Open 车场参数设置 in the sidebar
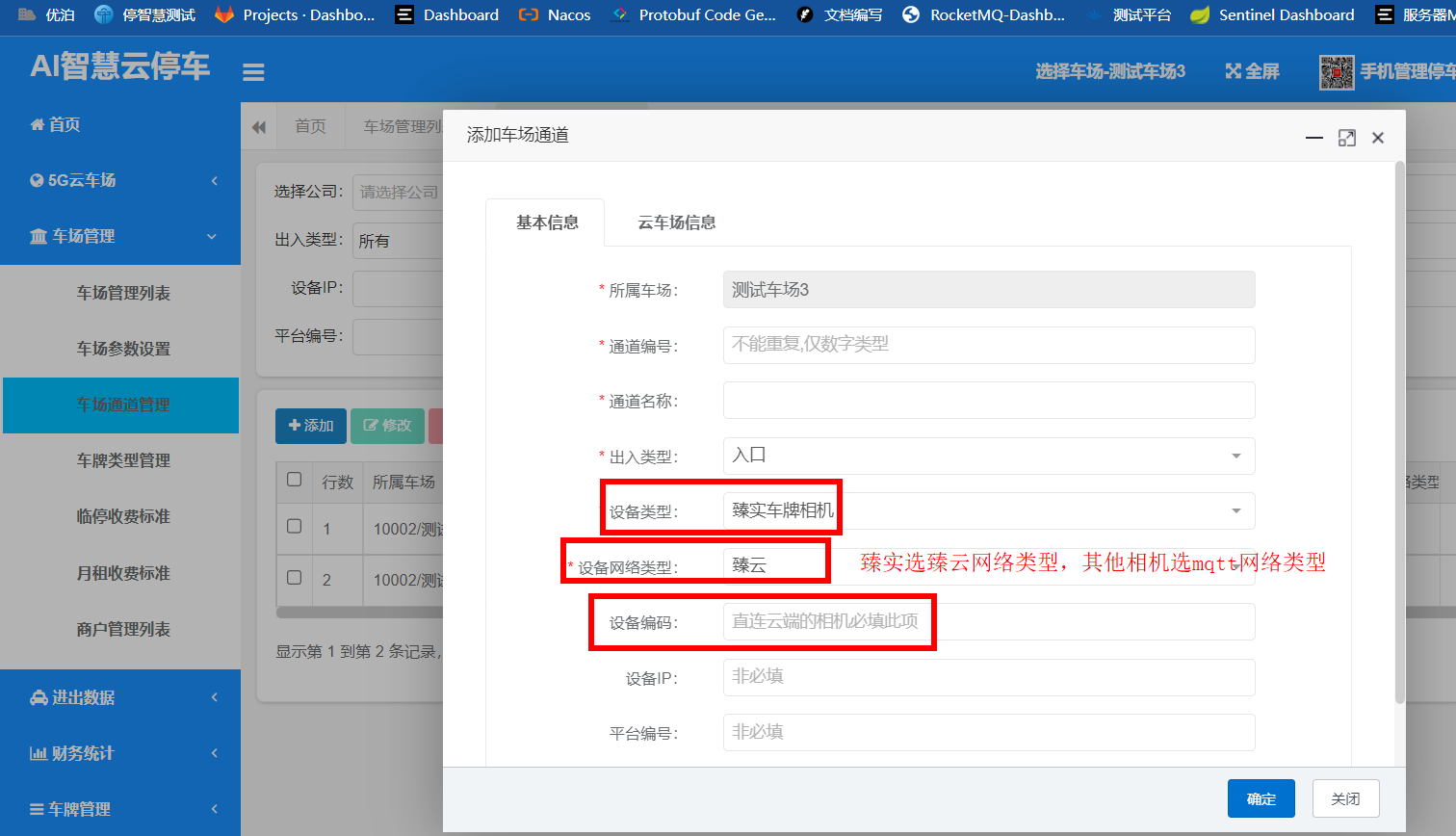 point(121,349)
